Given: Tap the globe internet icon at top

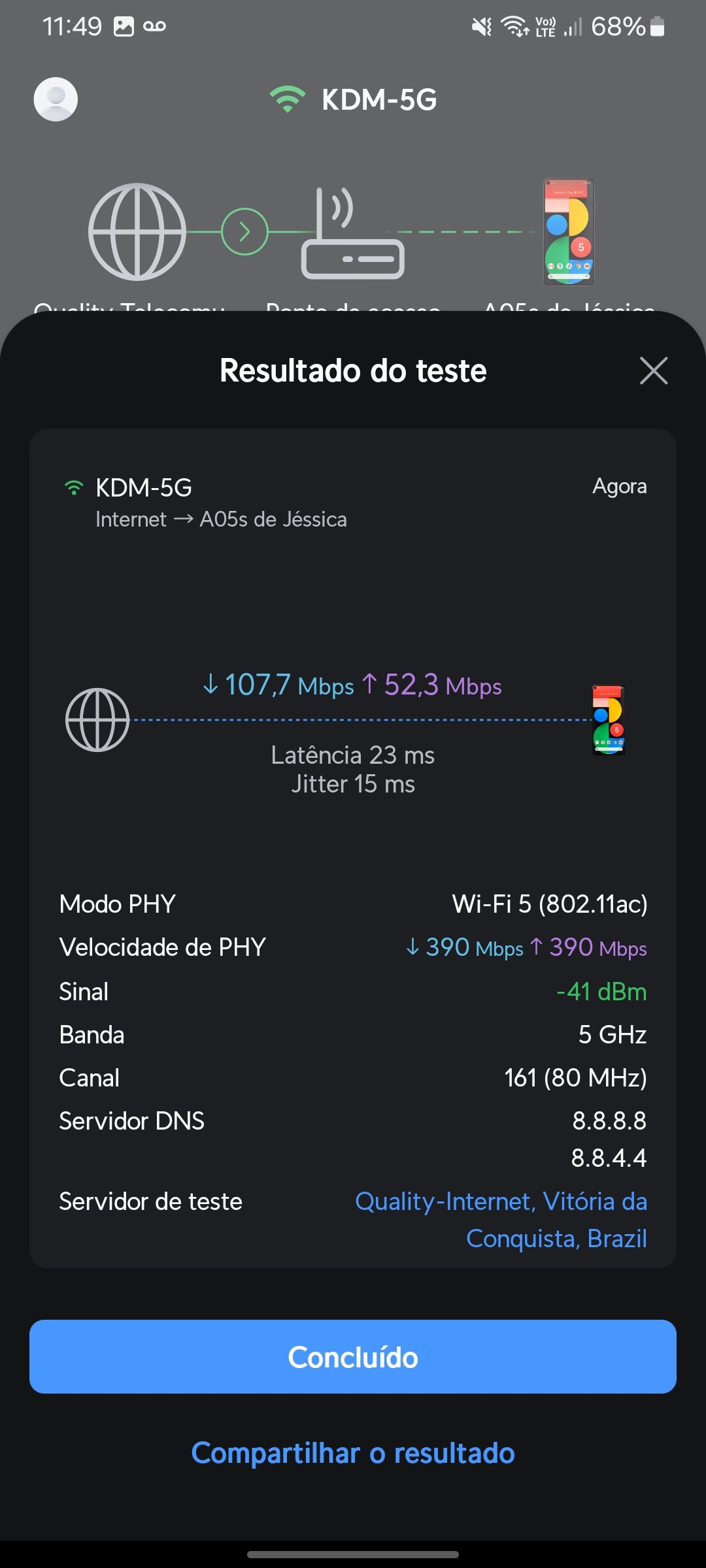Looking at the screenshot, I should coord(137,232).
